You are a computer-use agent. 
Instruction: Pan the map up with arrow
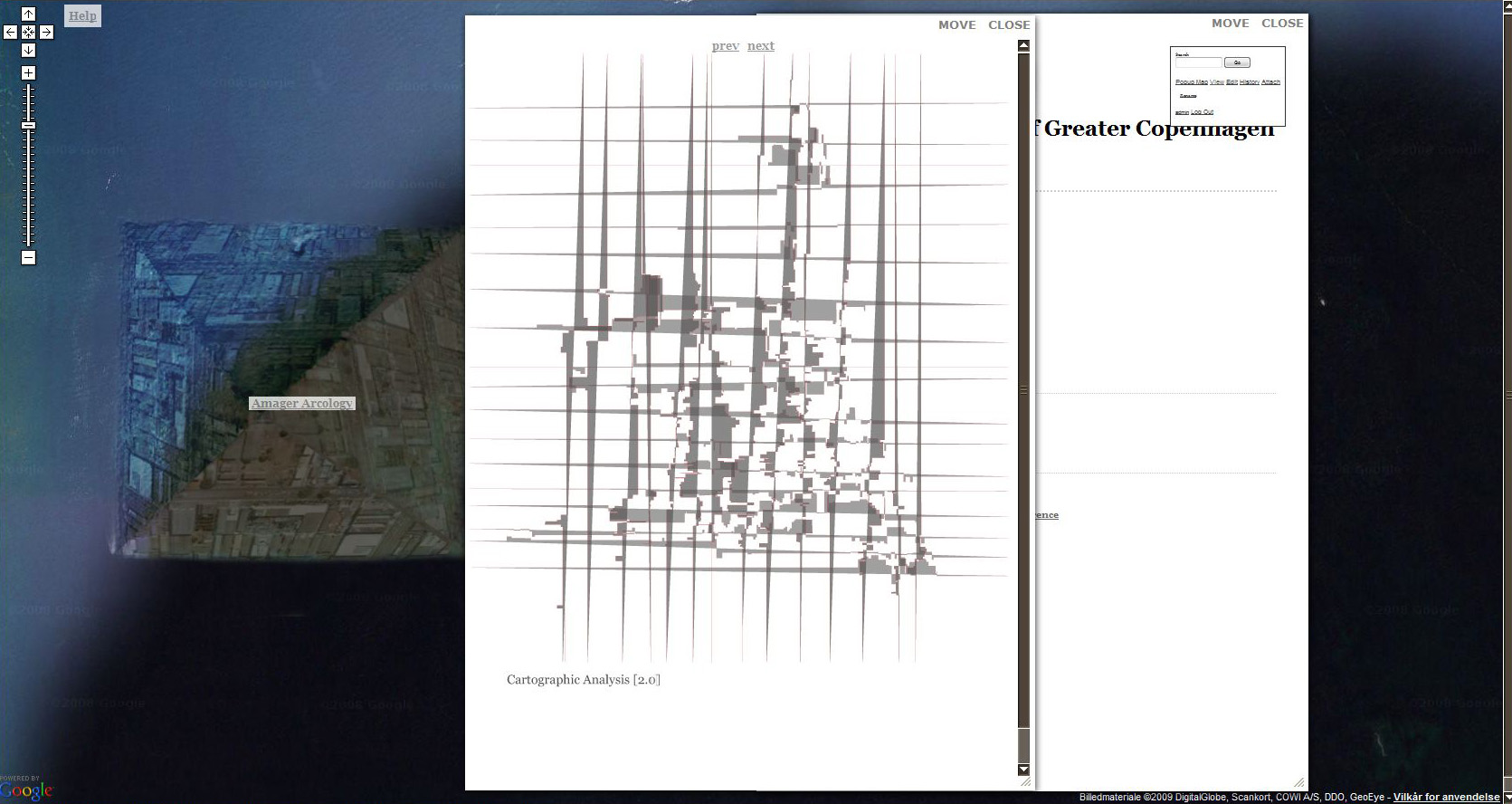tap(28, 14)
